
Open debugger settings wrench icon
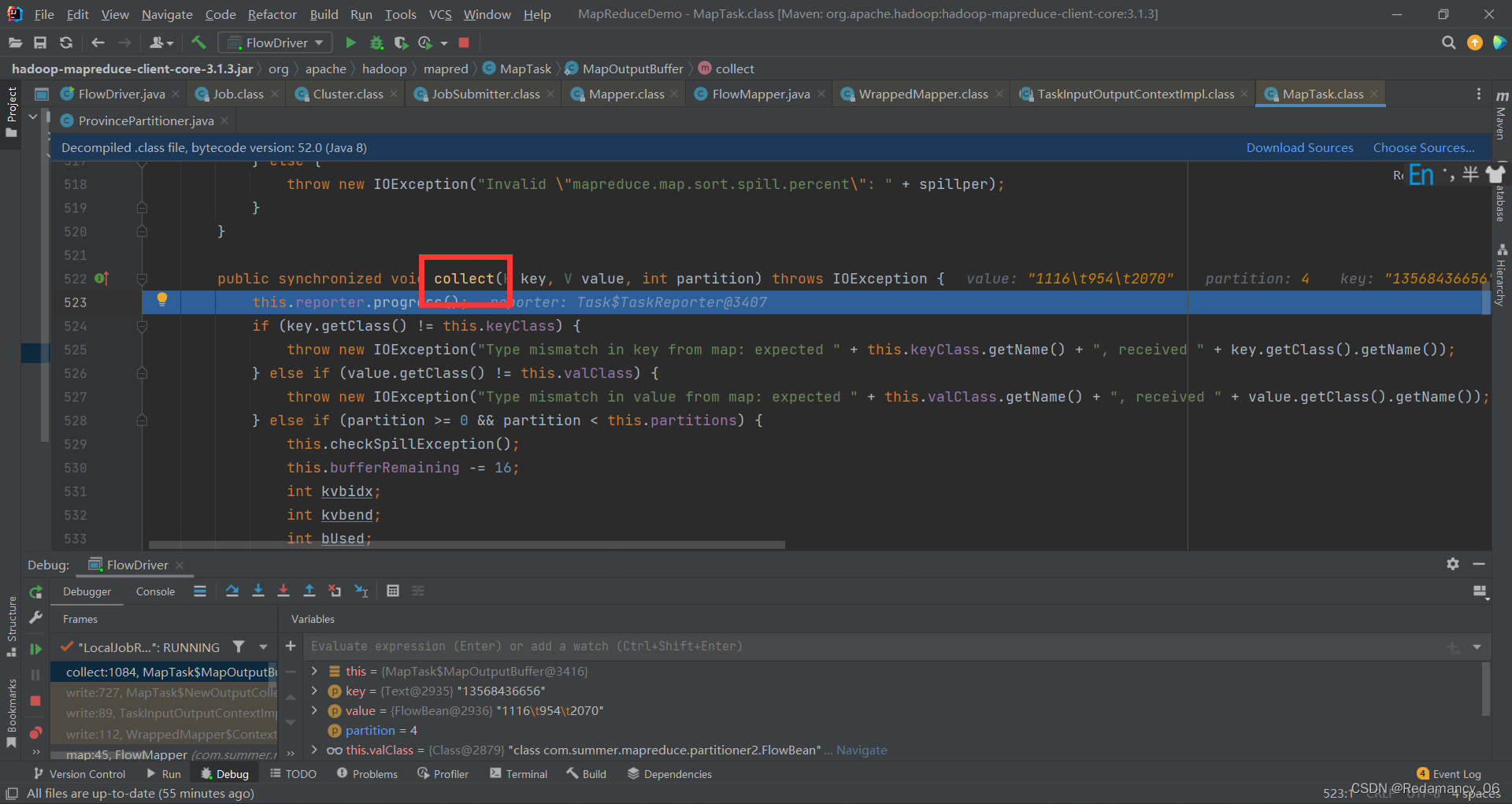pyautogui.click(x=35, y=618)
